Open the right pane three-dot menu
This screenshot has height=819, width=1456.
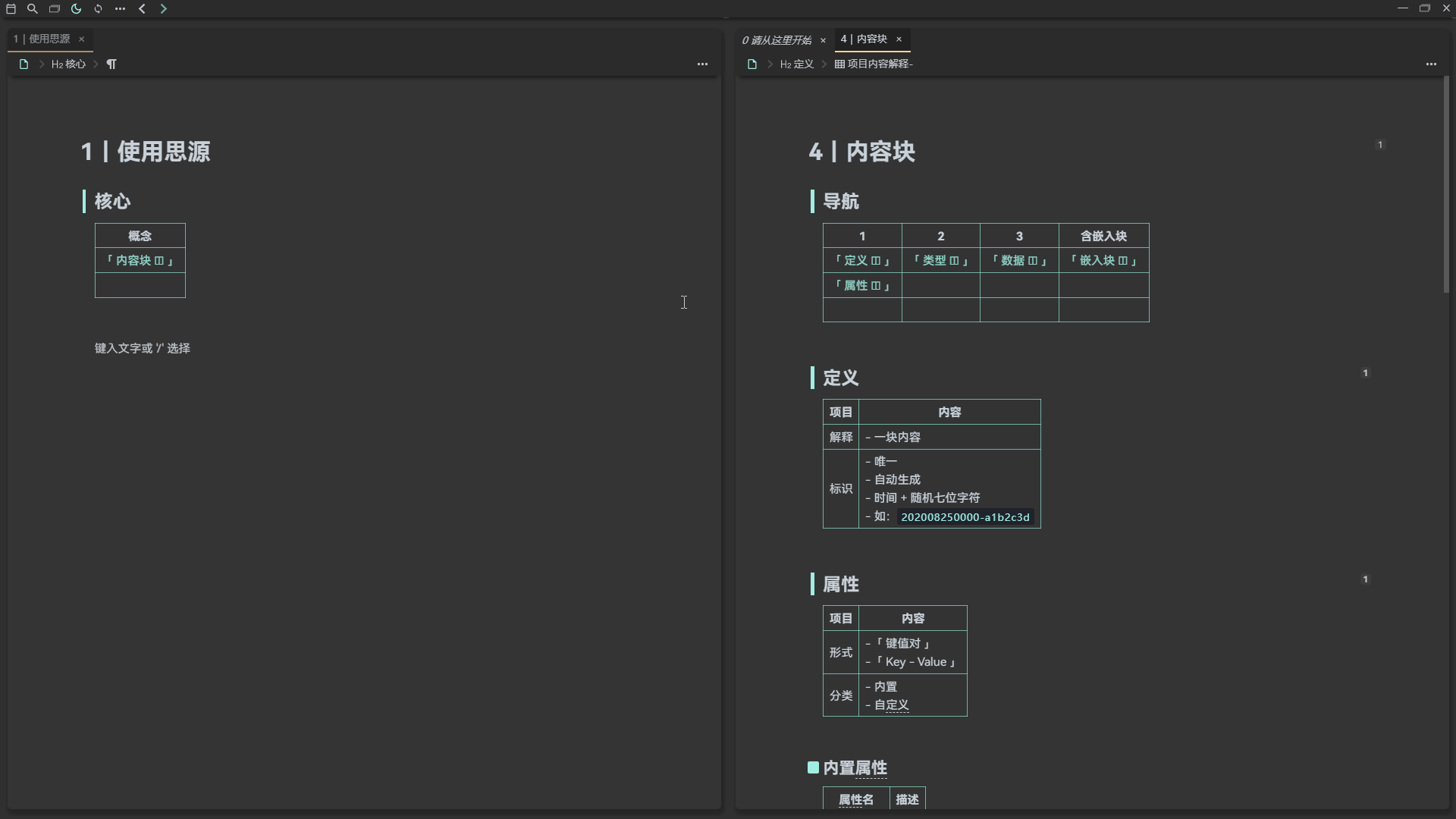[1431, 64]
